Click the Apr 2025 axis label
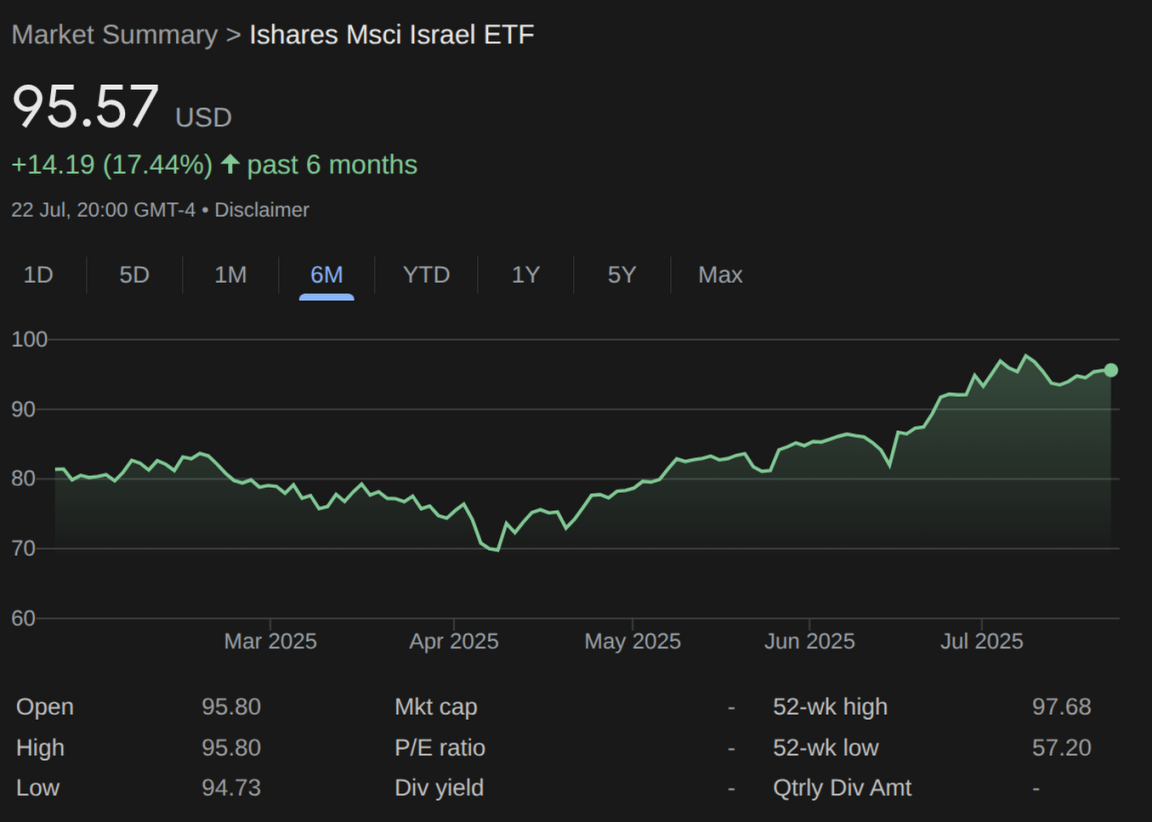The image size is (1152, 822). pyautogui.click(x=454, y=641)
